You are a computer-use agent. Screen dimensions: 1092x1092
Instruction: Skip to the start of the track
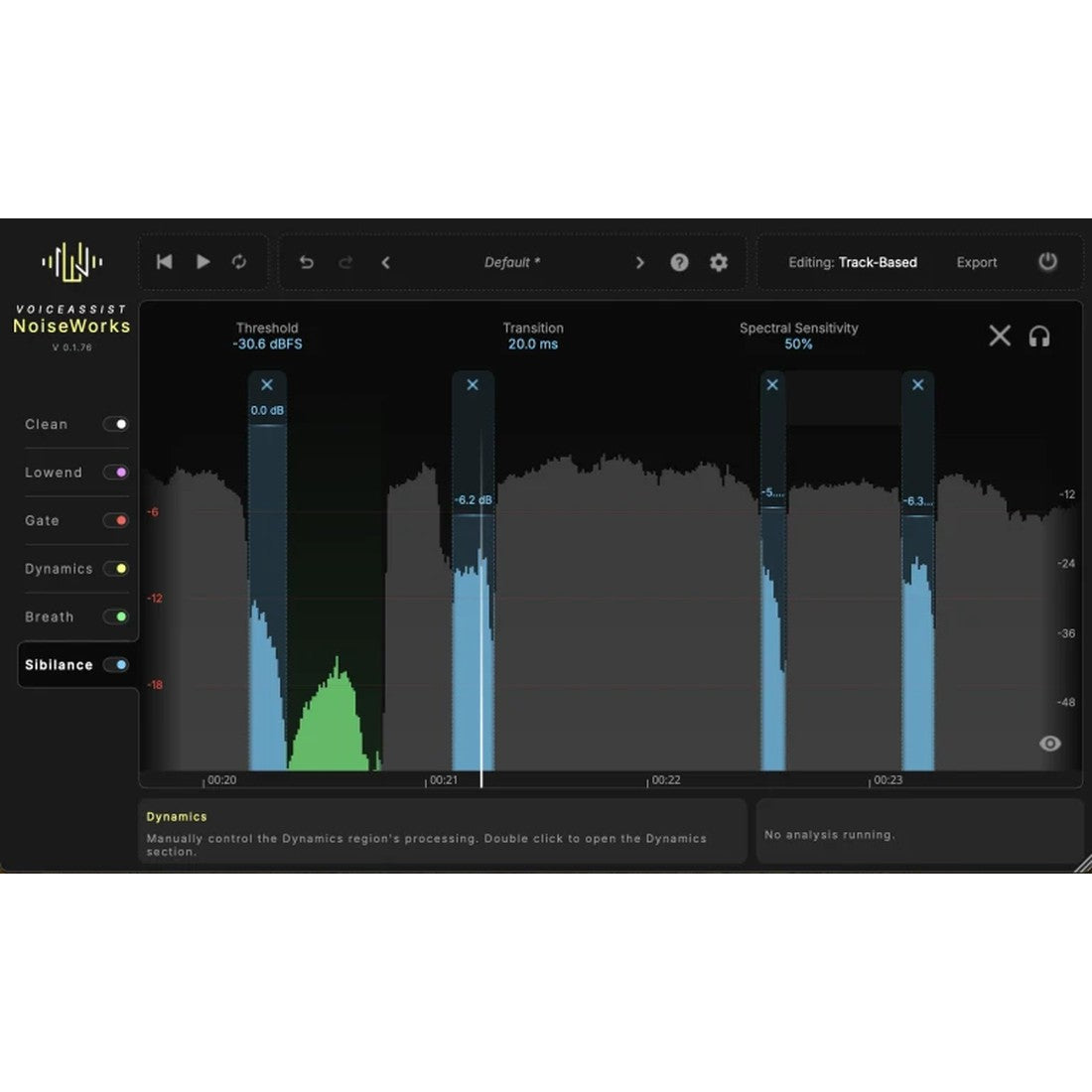[165, 262]
